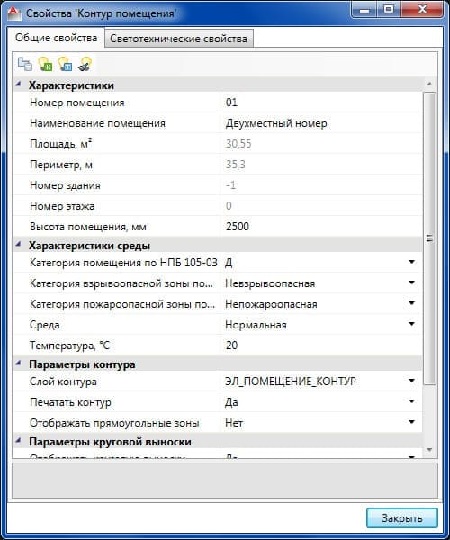Viewport: 450px width, 540px height.
Task: Click the Высота помещения value field 2500
Action: (320, 226)
